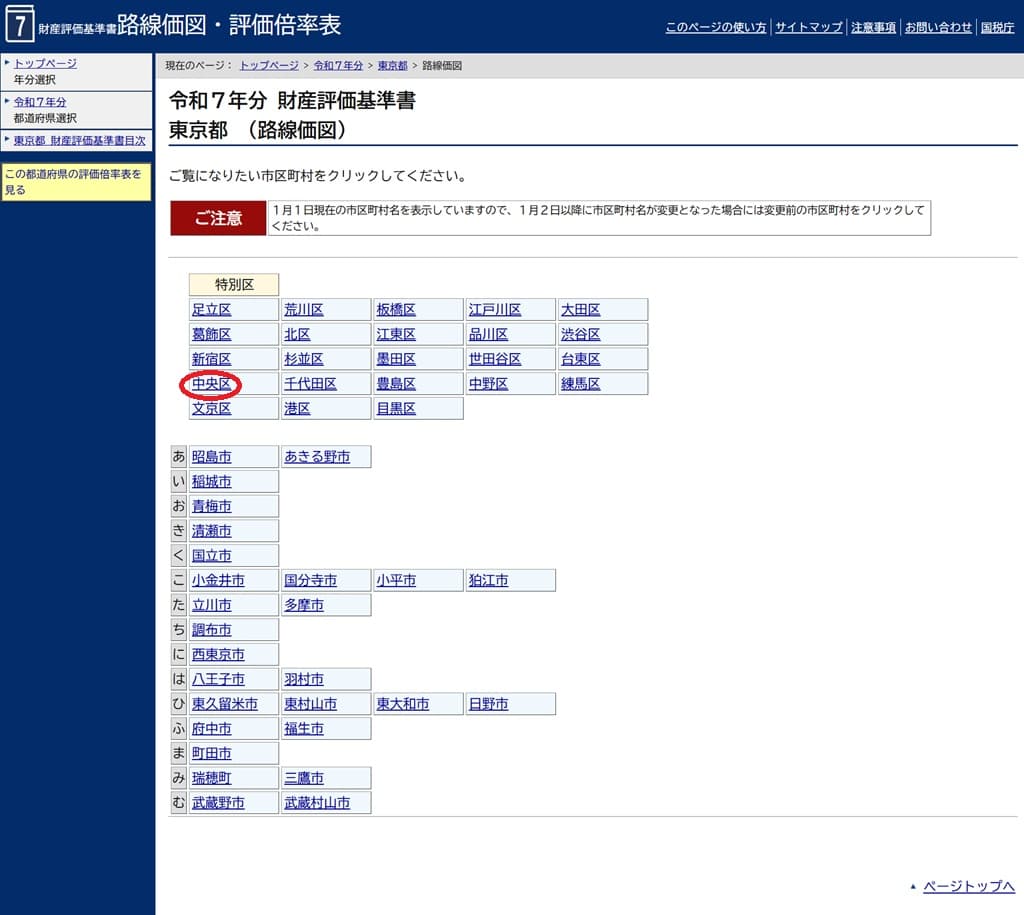Select 江戸川区 ward link
Image resolution: width=1024 pixels, height=915 pixels.
495,310
